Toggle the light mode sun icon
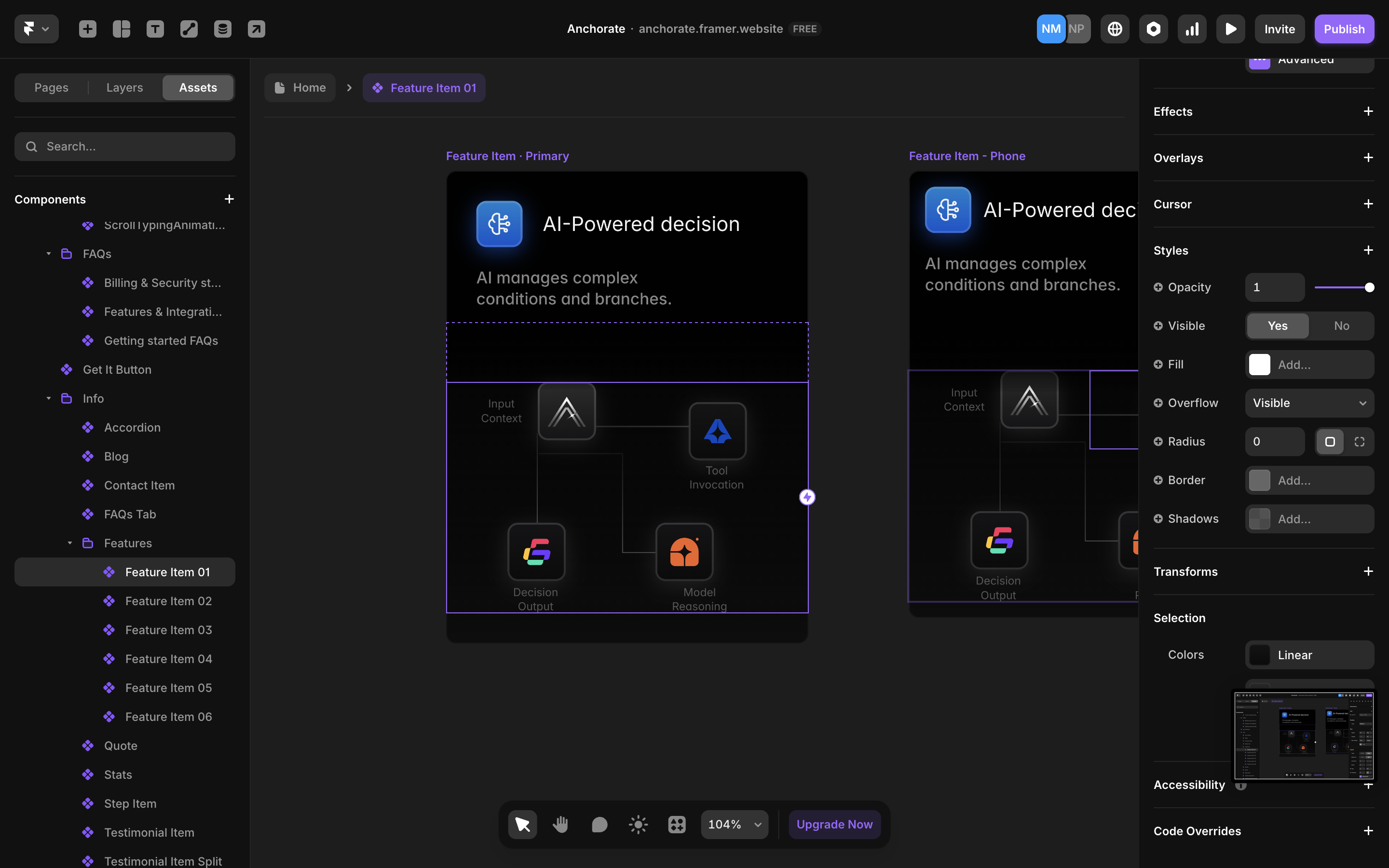Screen dimensions: 1389x868 point(638,825)
